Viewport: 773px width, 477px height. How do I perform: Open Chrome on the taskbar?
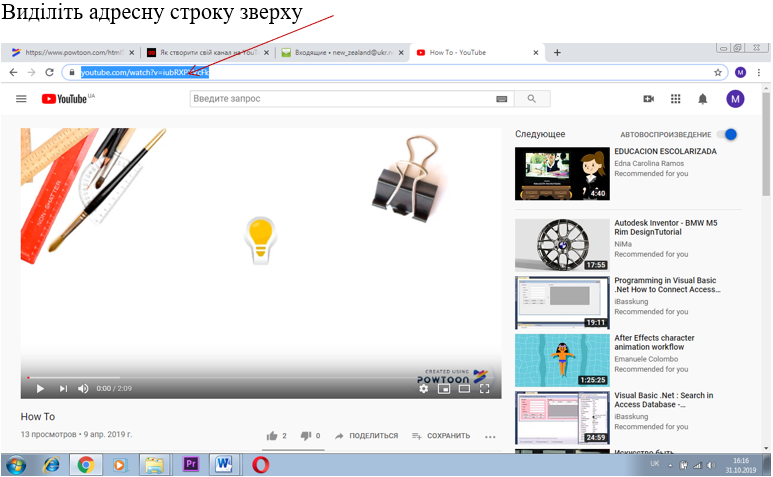(86, 465)
